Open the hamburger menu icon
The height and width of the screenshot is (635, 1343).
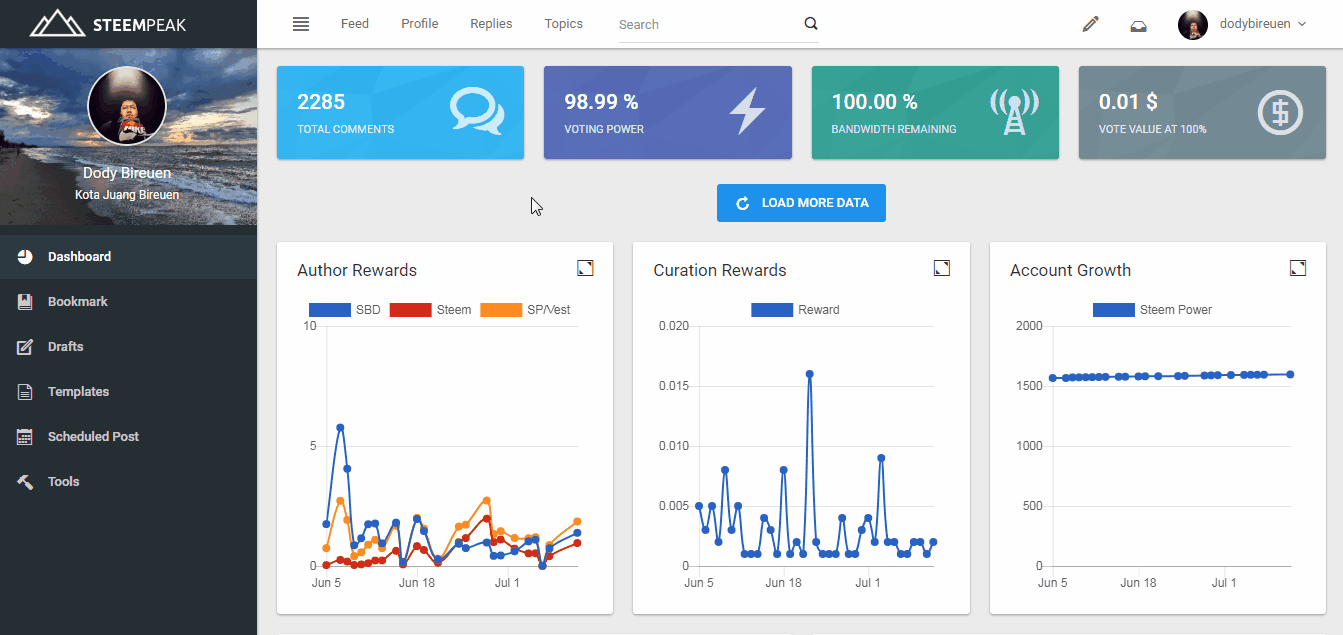301,24
